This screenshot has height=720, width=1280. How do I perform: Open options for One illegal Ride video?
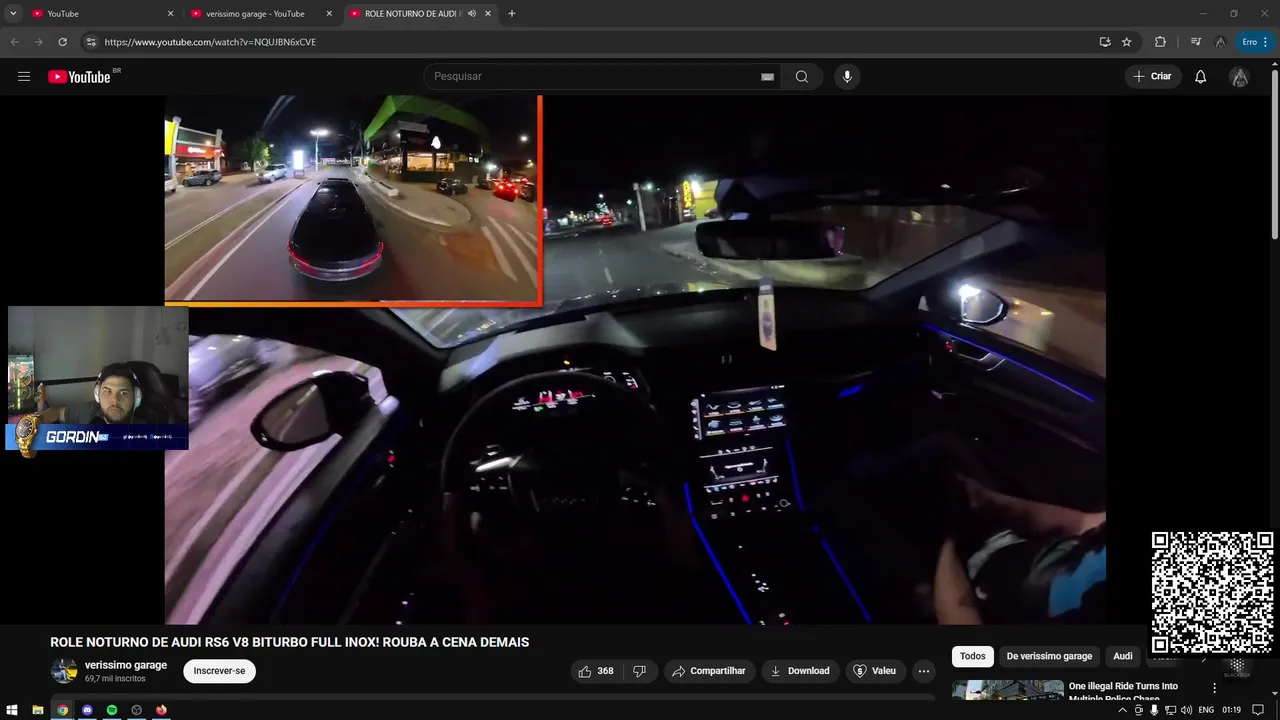pos(1215,688)
